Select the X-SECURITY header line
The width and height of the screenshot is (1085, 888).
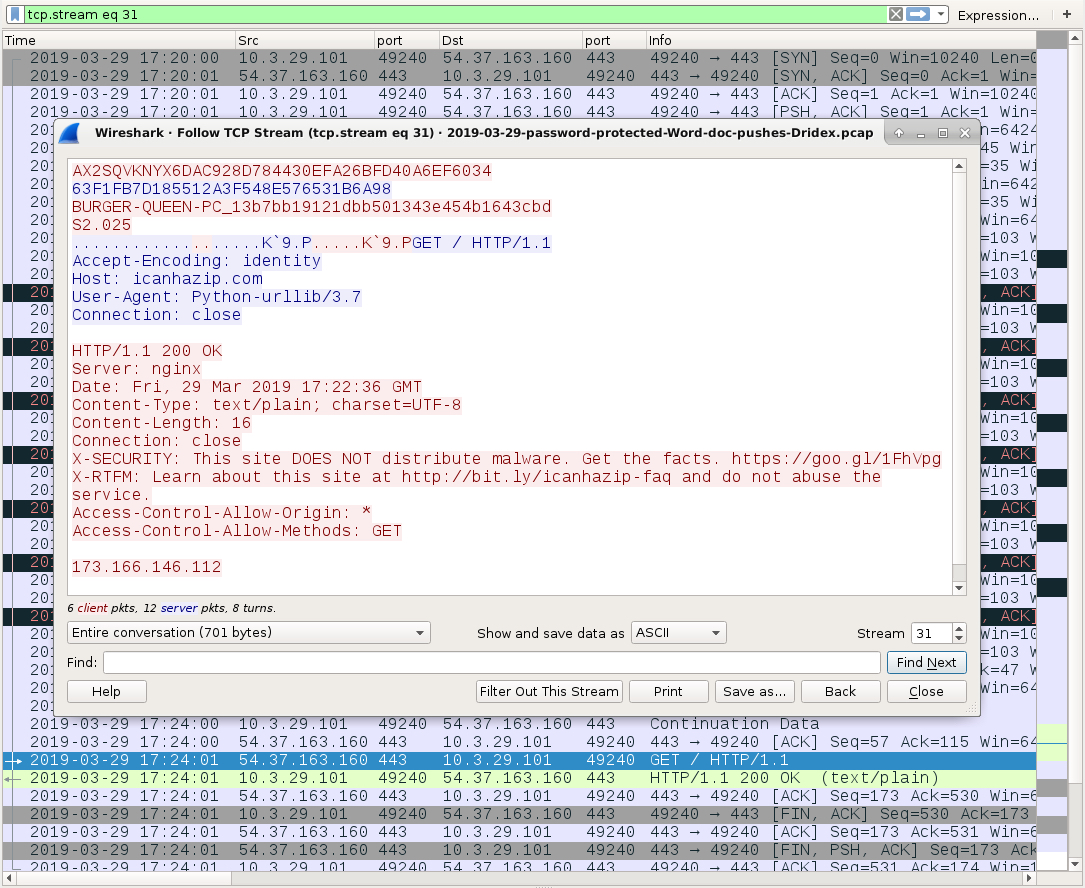click(x=507, y=459)
